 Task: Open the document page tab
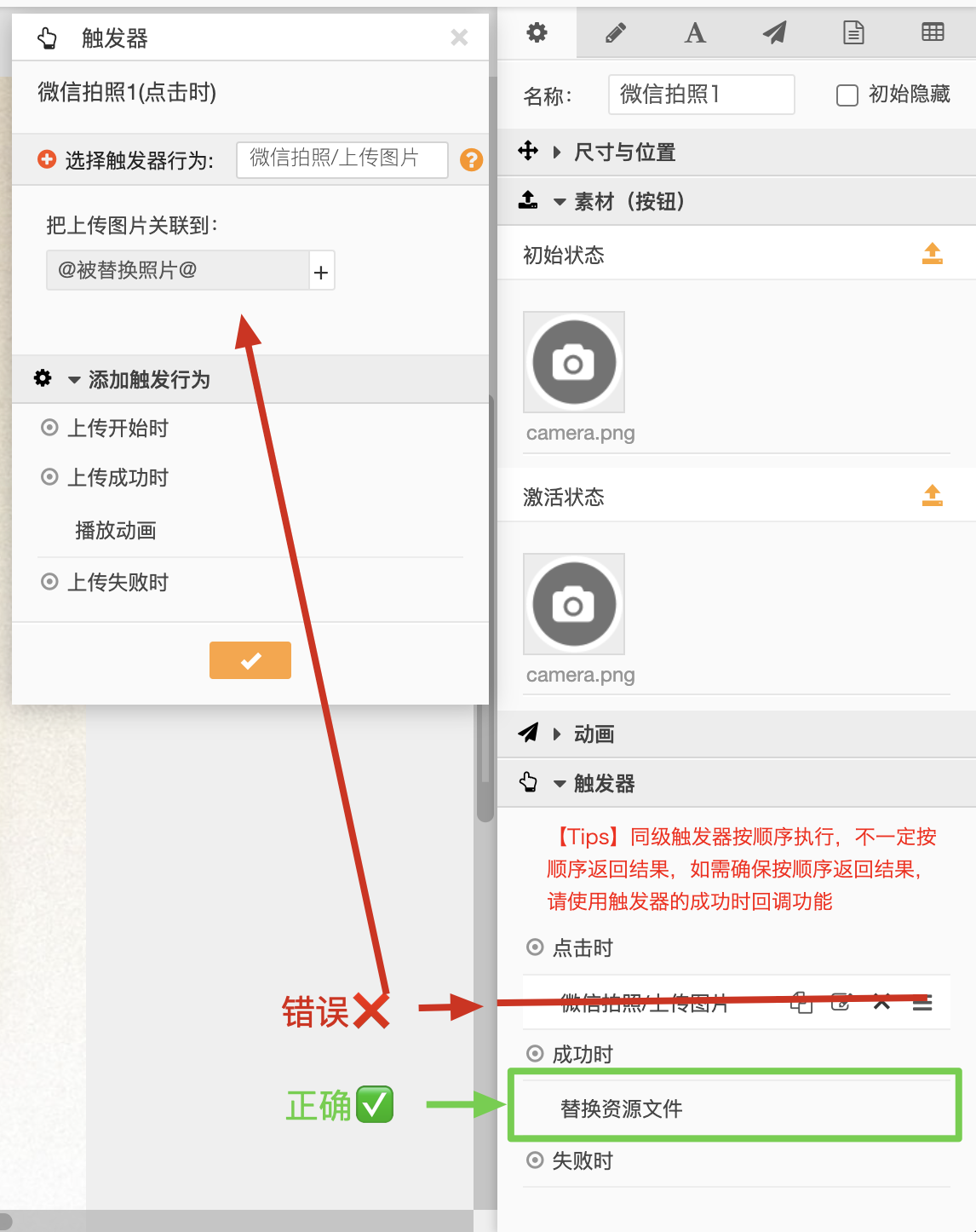(853, 33)
